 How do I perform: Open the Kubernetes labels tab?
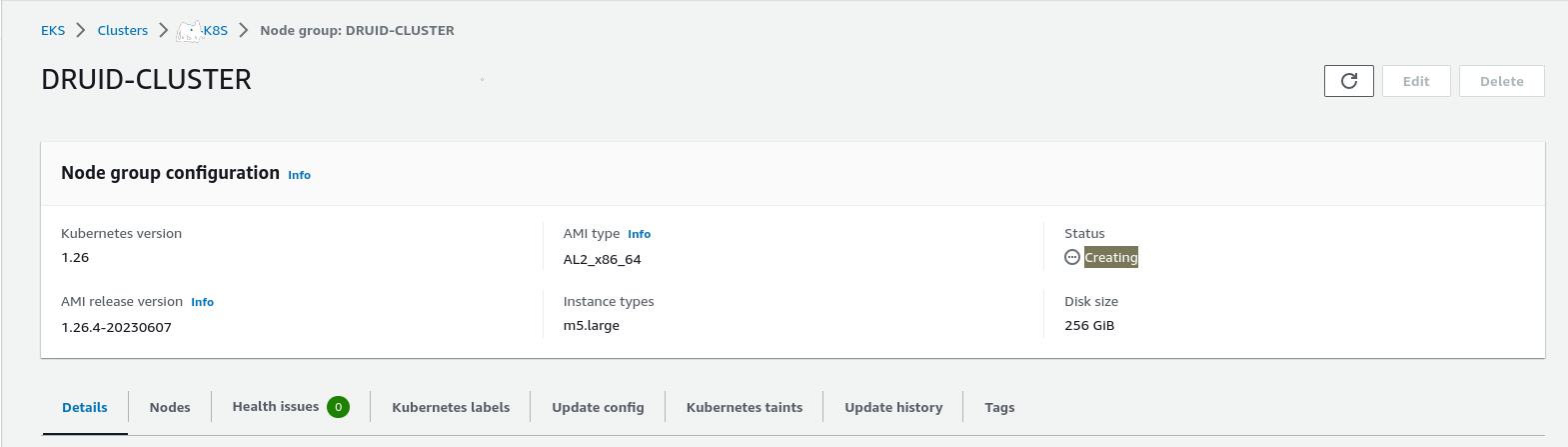451,407
